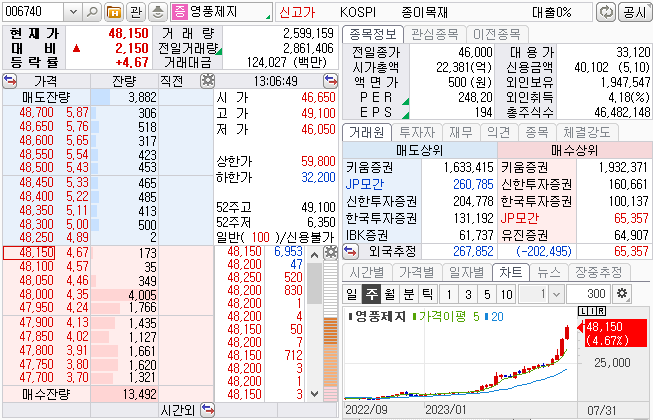The image size is (653, 420).
Task: Click the tick list scroll down arrow
Action: [314, 393]
